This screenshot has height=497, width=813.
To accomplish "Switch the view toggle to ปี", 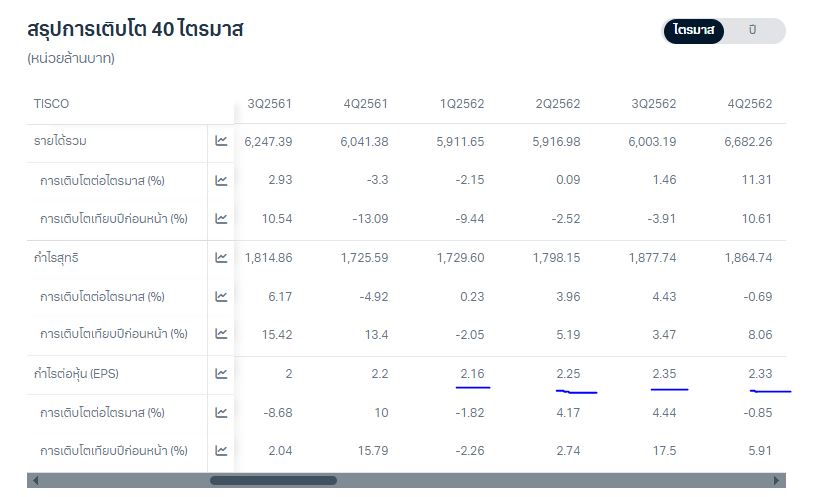I will pyautogui.click(x=753, y=30).
